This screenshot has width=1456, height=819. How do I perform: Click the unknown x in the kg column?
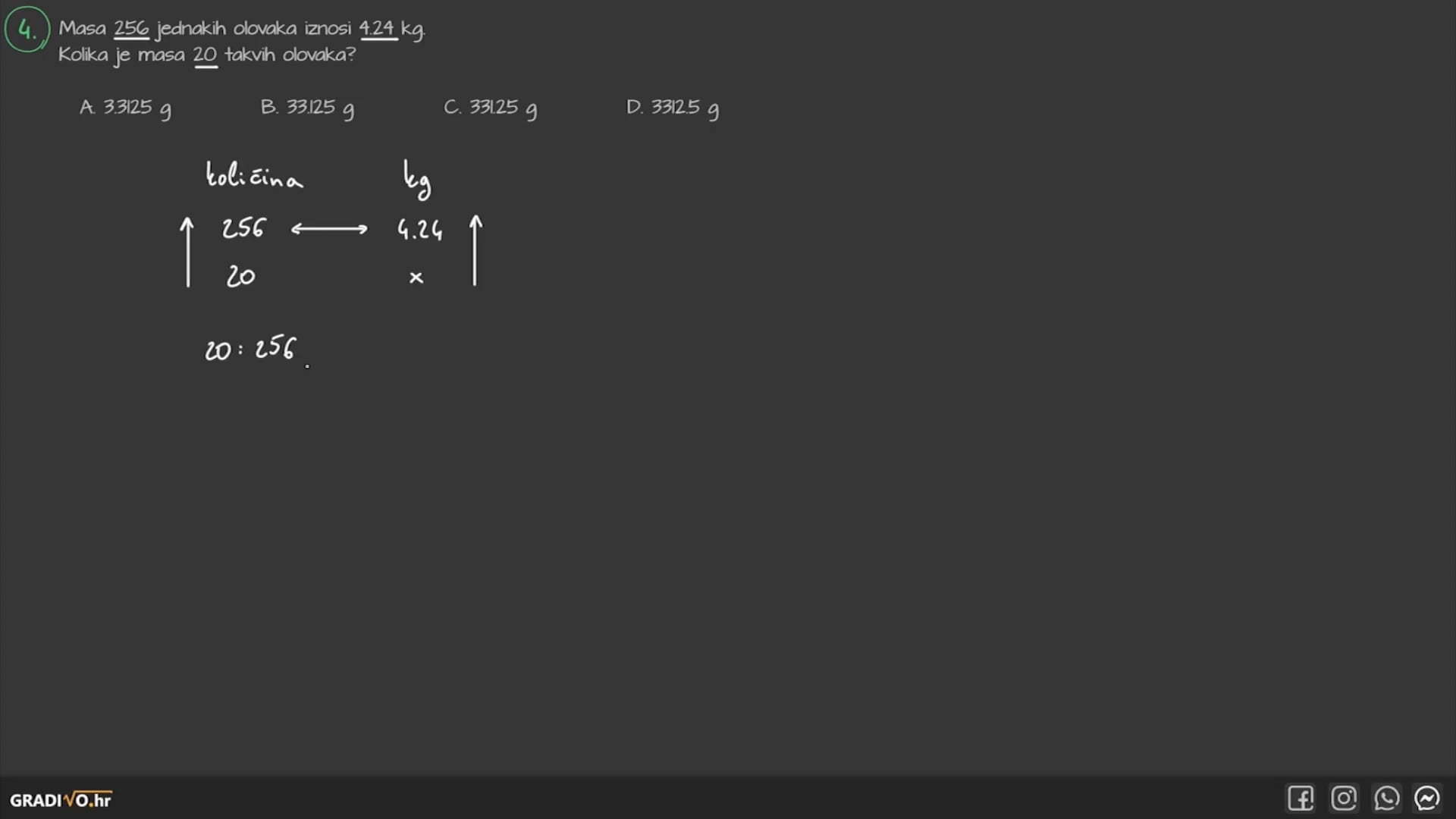click(x=416, y=278)
